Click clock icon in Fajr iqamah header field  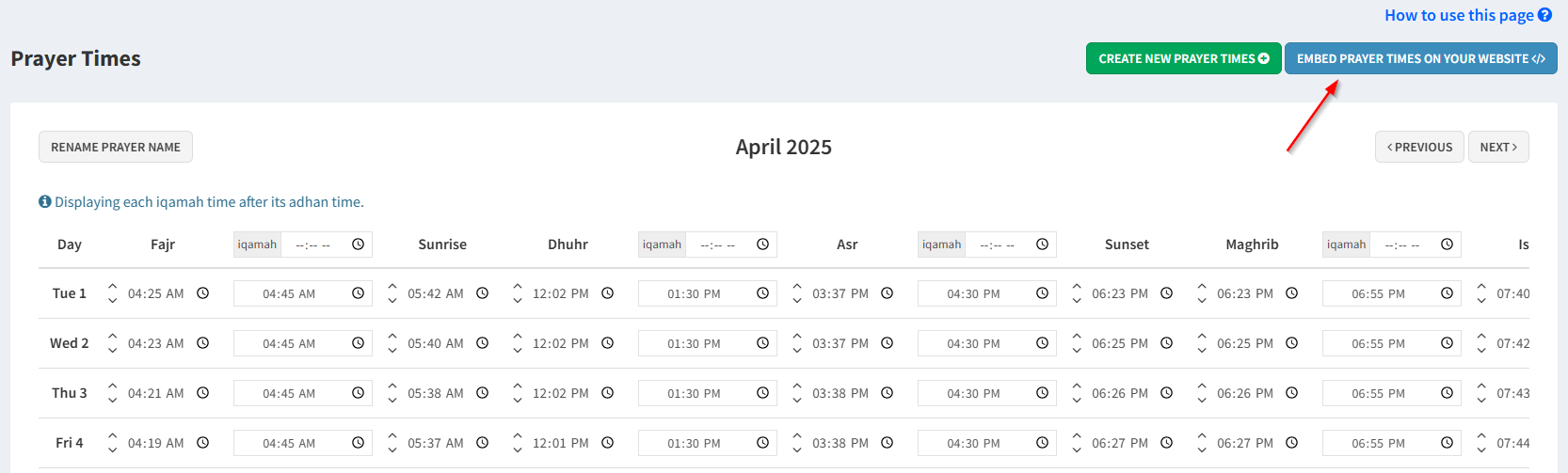coord(358,244)
